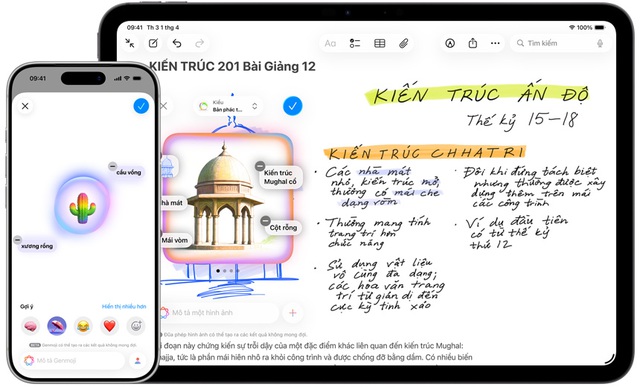Undo the last action on iPad
Screen dimensions: 640x387
point(177,43)
